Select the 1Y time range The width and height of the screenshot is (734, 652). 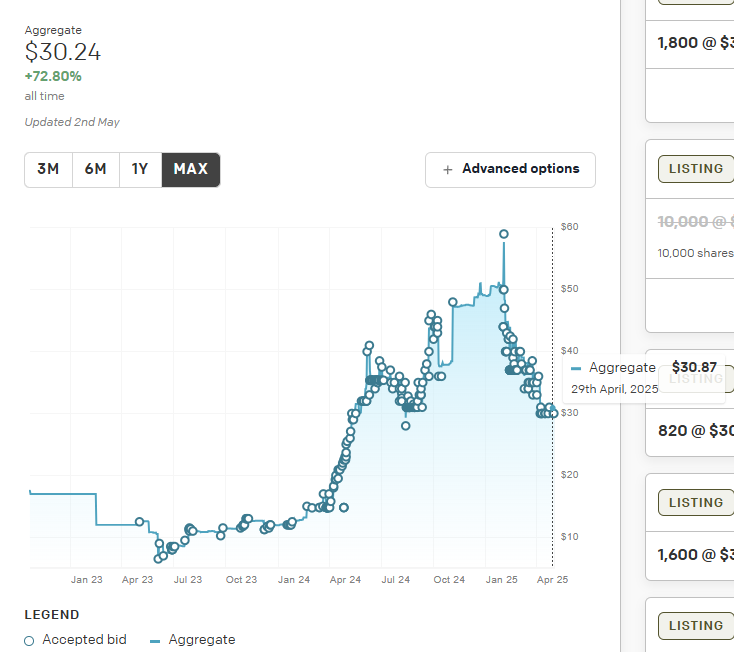(140, 169)
